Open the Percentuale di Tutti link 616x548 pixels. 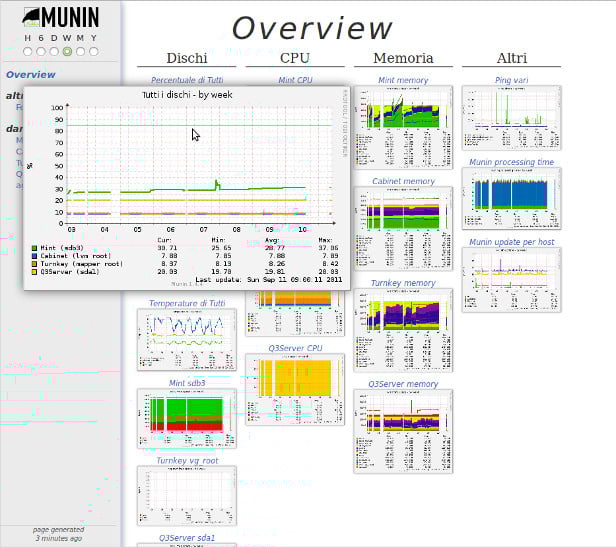coord(187,80)
